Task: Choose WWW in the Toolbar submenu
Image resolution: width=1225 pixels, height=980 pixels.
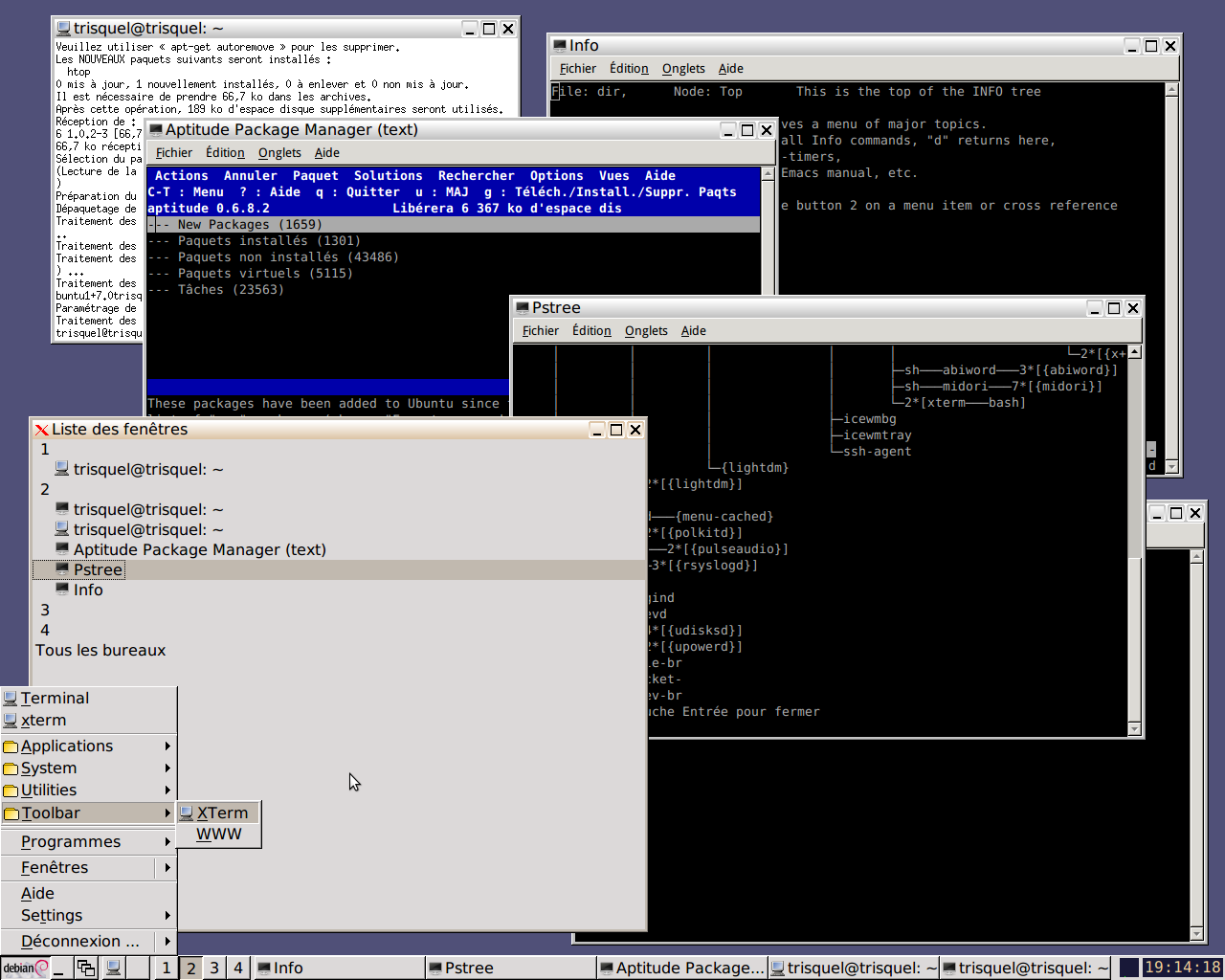Action: coord(219,834)
